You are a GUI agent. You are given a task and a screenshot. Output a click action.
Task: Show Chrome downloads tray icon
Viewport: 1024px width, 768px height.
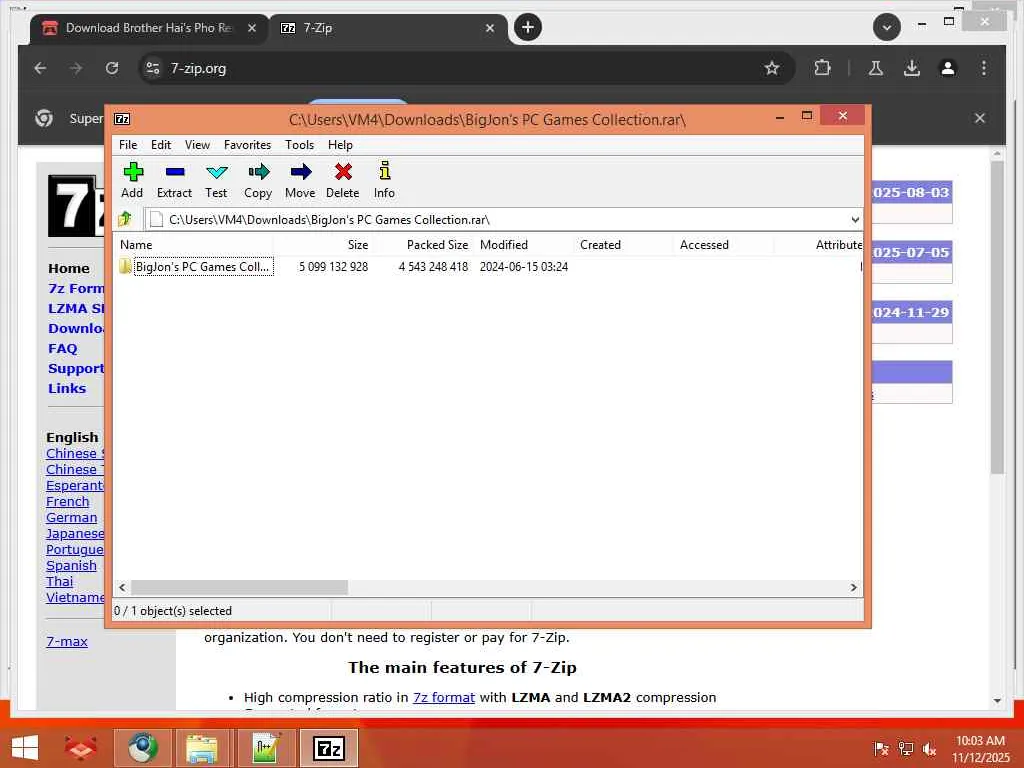point(912,68)
